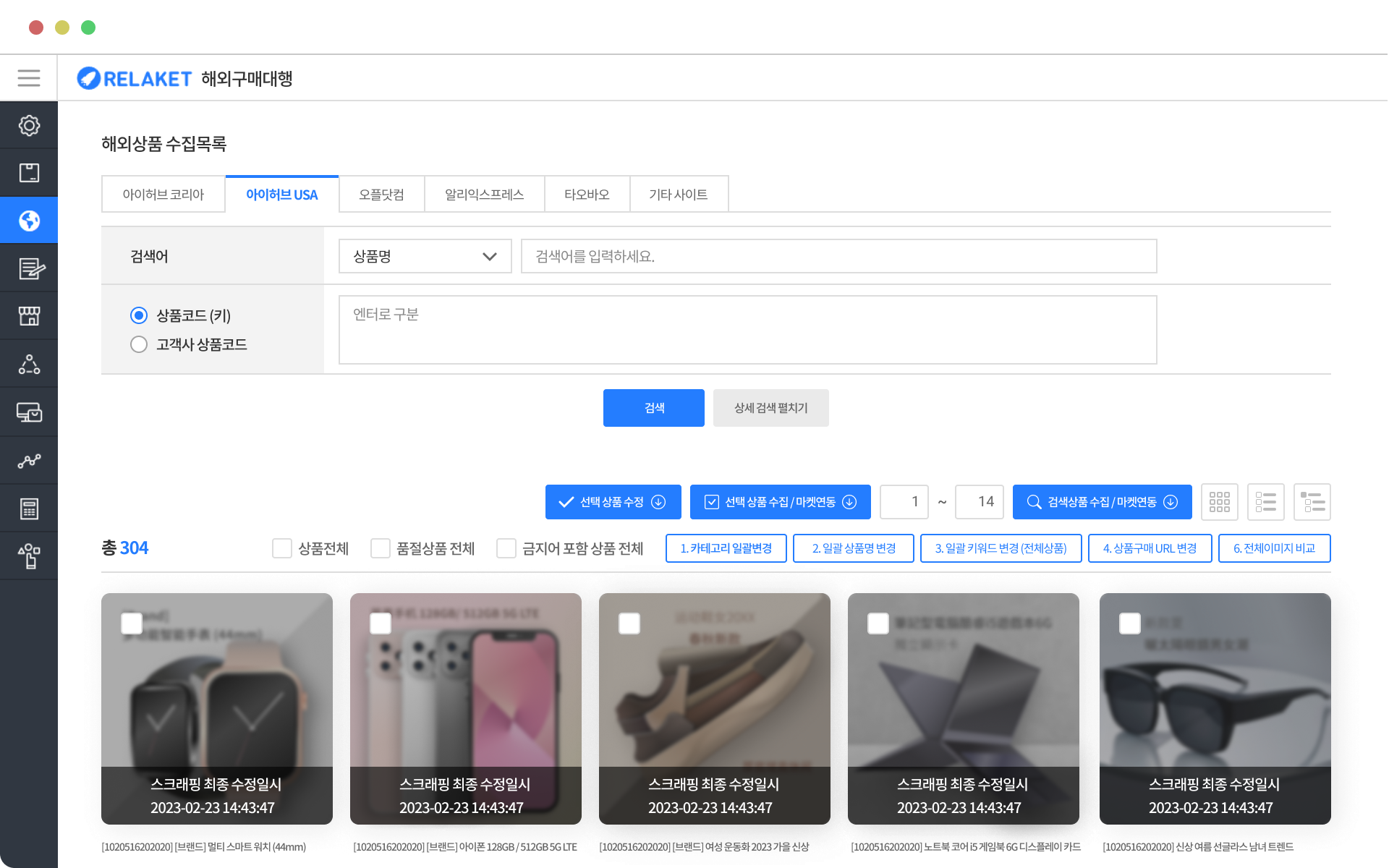Click the blue 검색 button

click(x=653, y=408)
